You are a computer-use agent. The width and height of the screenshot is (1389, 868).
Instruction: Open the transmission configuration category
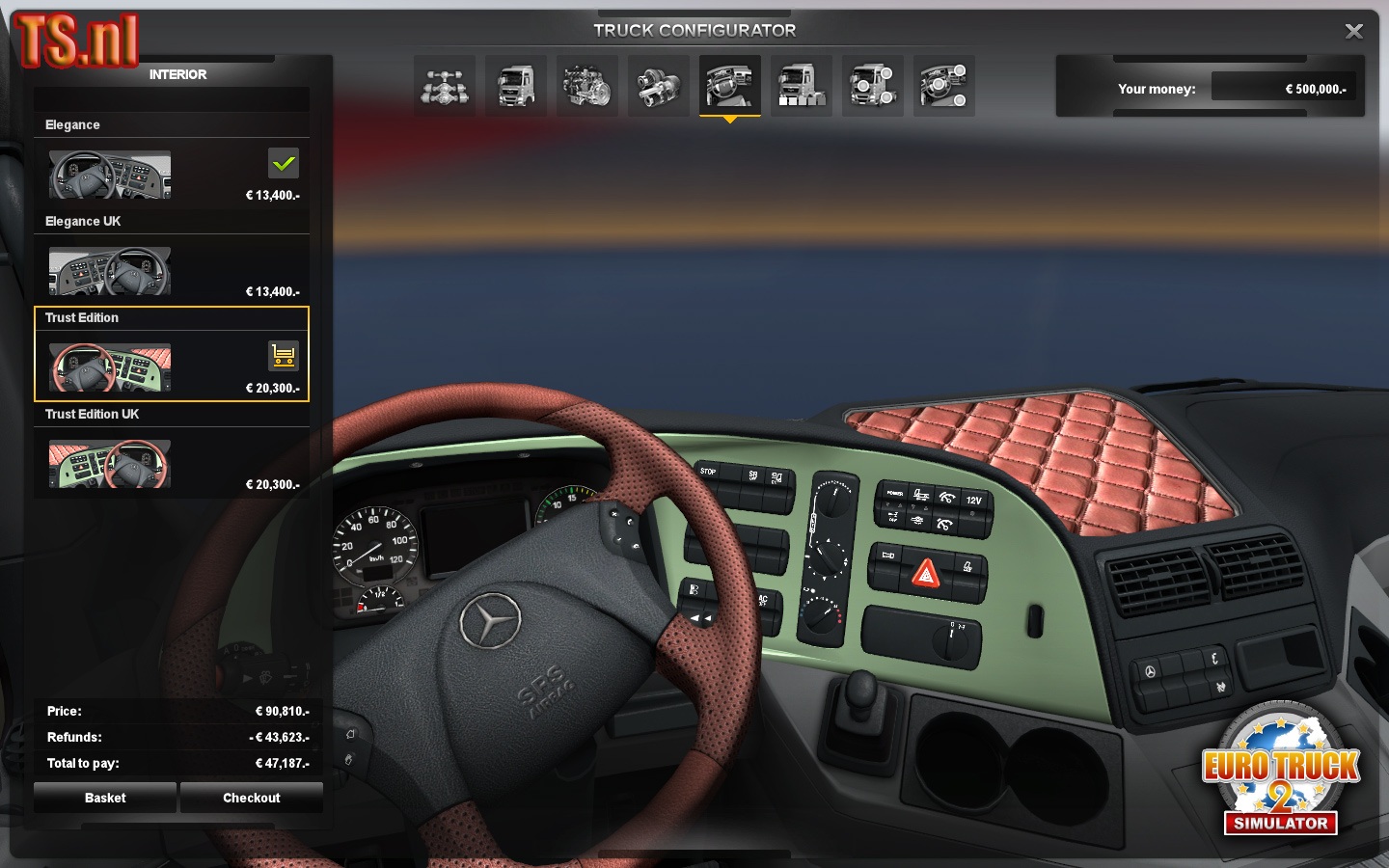click(659, 86)
